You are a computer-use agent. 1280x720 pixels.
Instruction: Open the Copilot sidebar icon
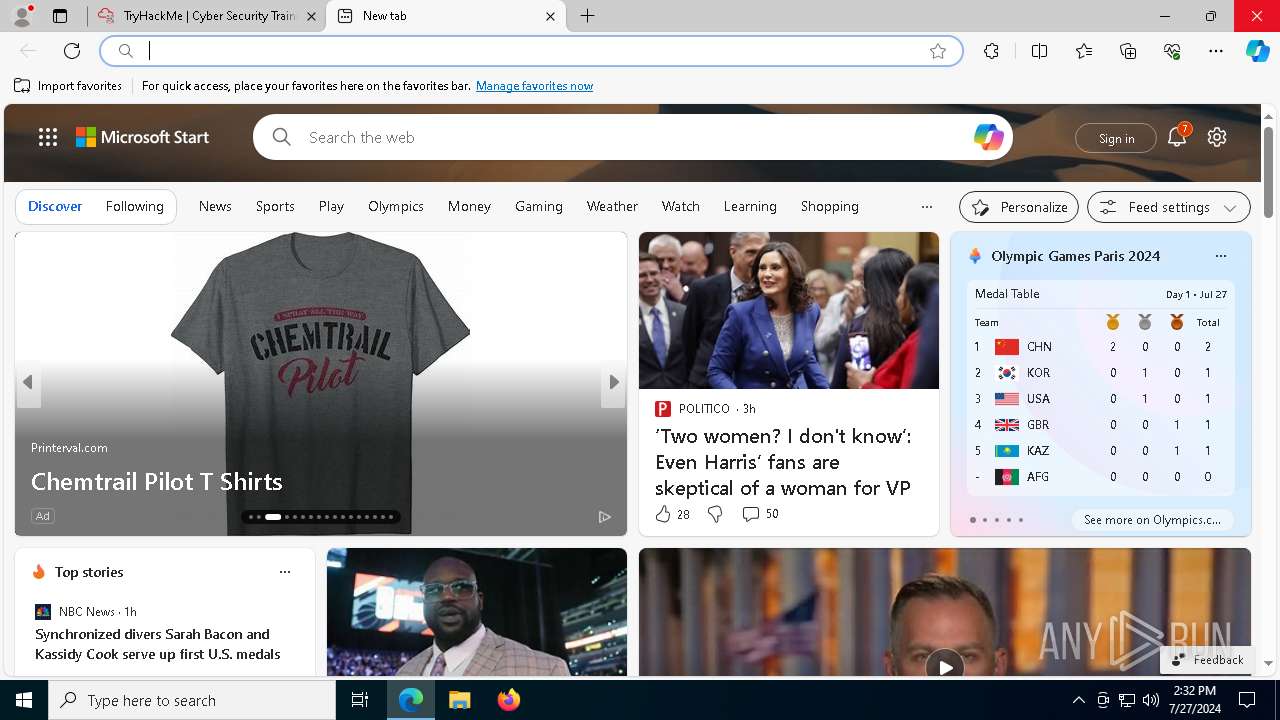[x=1257, y=51]
